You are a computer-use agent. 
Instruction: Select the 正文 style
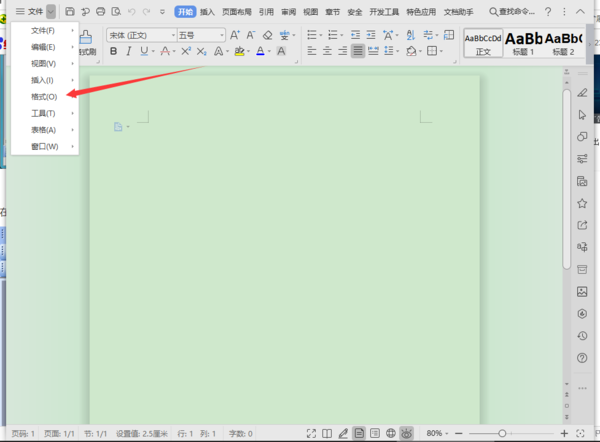483,43
